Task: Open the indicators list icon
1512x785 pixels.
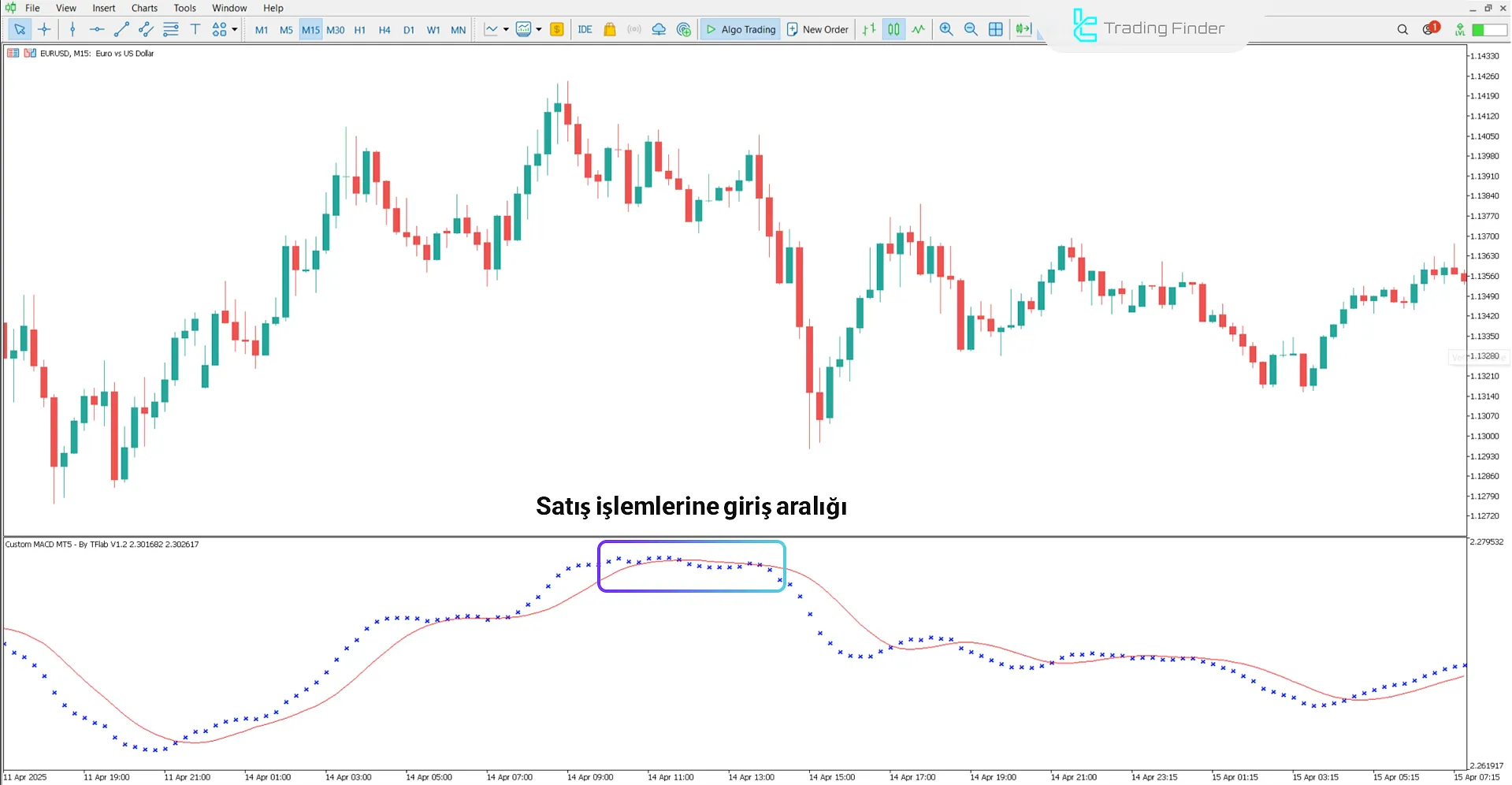Action: [x=524, y=29]
